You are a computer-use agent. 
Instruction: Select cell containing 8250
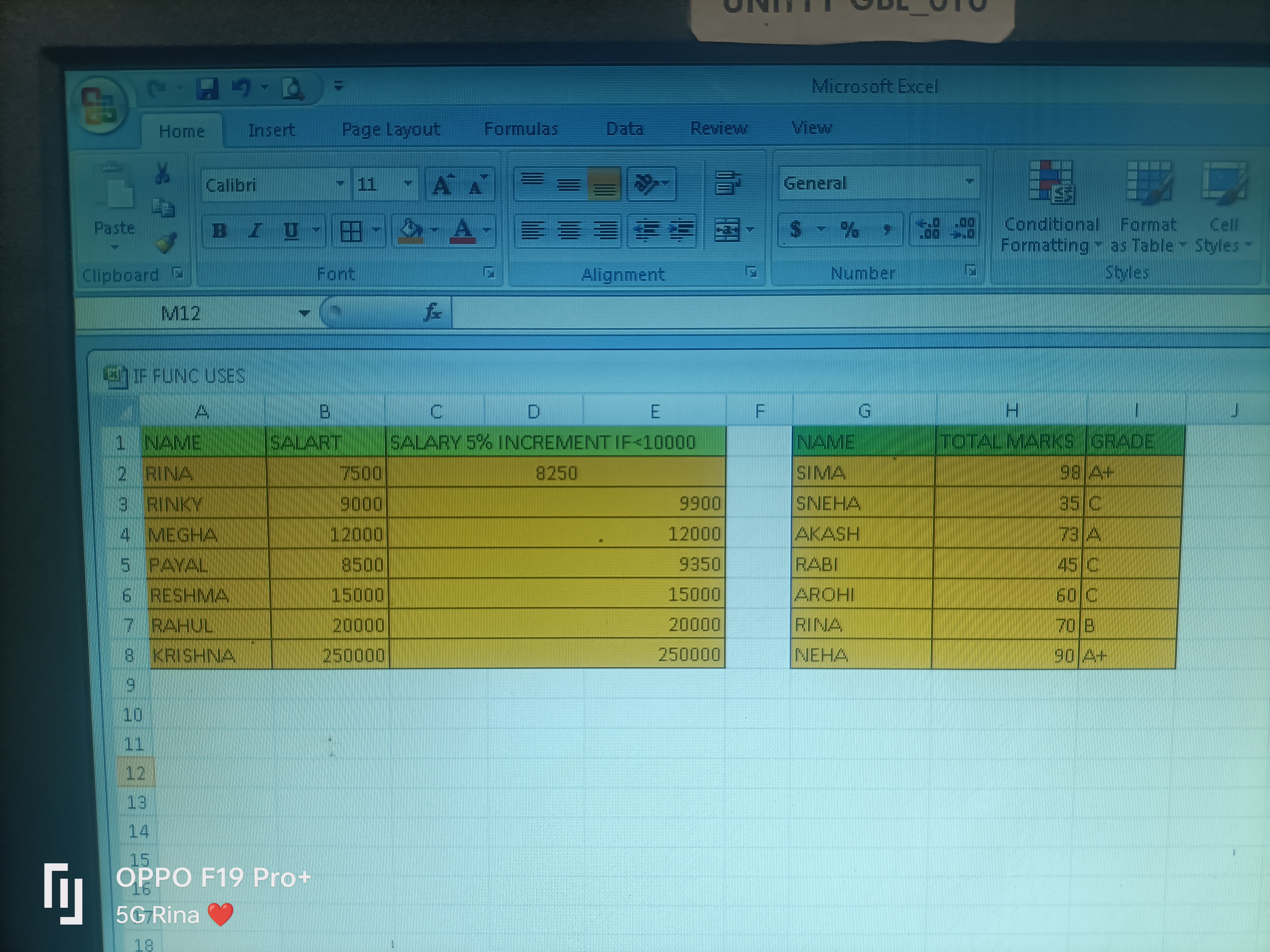(556, 473)
